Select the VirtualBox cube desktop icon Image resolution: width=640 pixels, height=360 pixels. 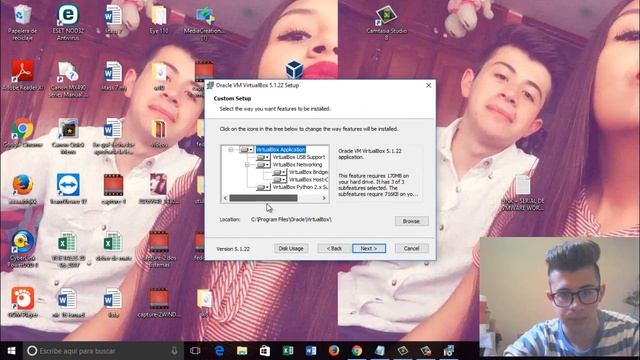pos(294,69)
